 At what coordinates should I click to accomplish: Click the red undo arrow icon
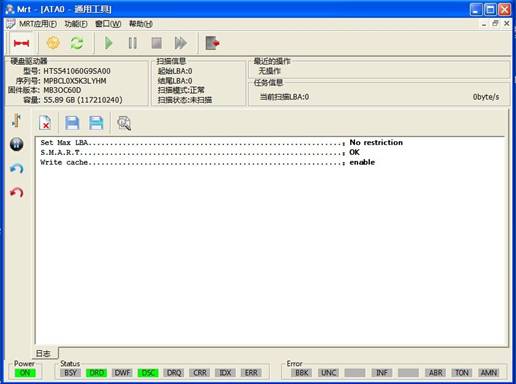[17, 192]
